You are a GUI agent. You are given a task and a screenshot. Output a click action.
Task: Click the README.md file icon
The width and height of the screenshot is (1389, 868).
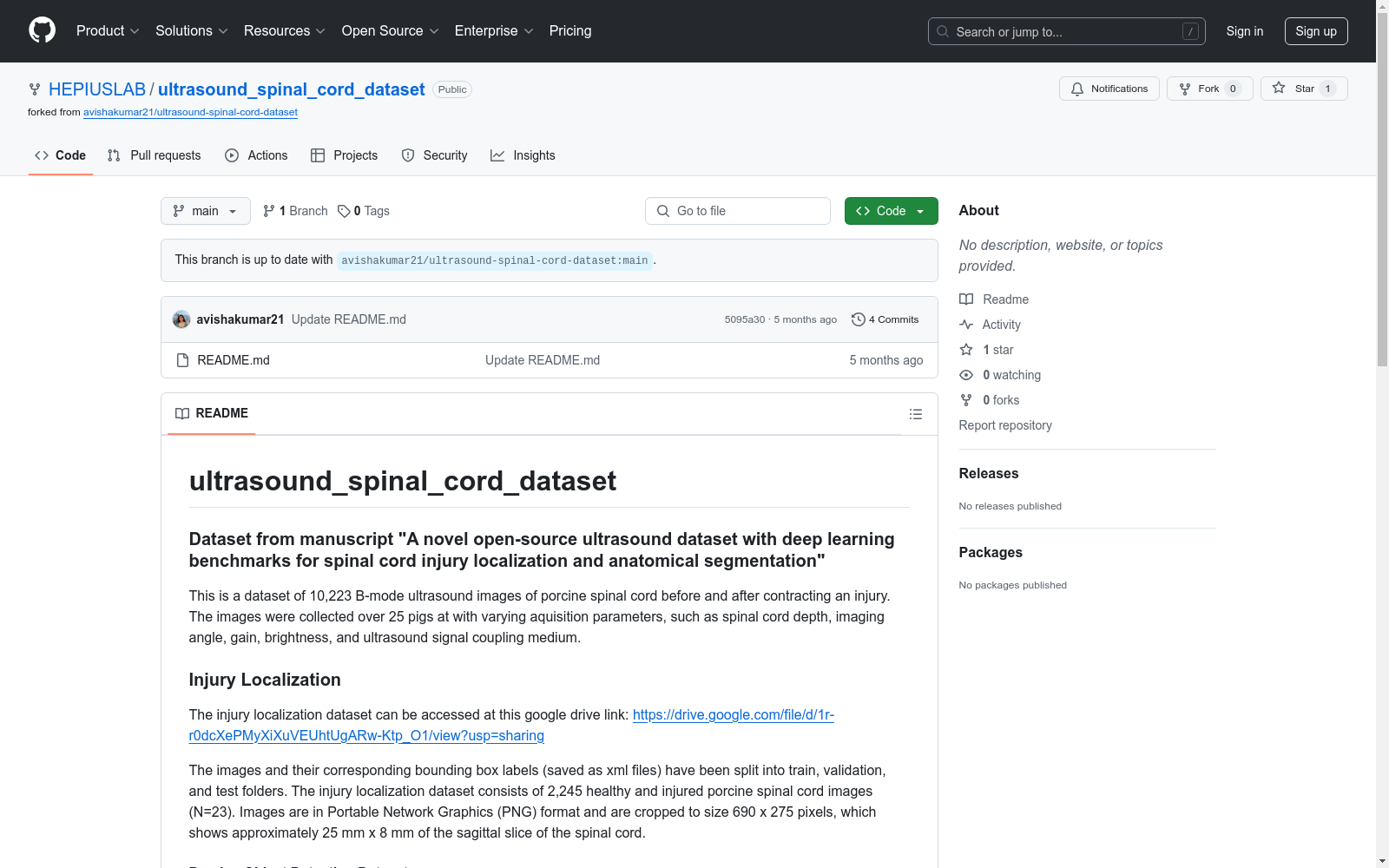182,360
